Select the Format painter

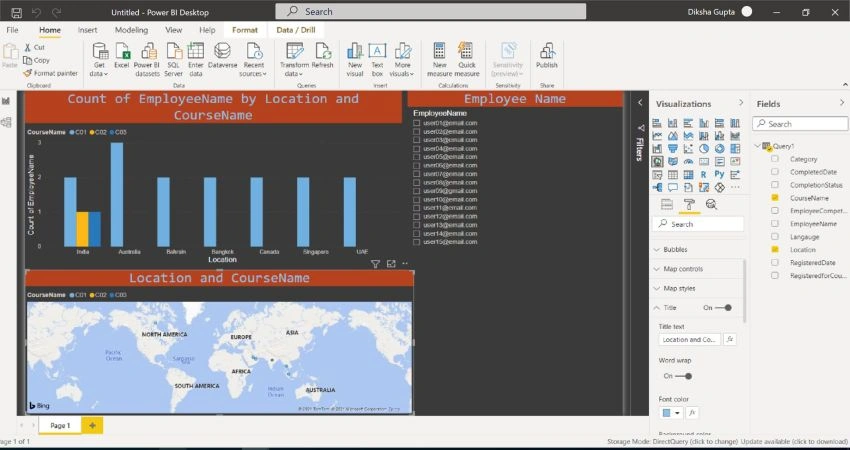pos(50,73)
